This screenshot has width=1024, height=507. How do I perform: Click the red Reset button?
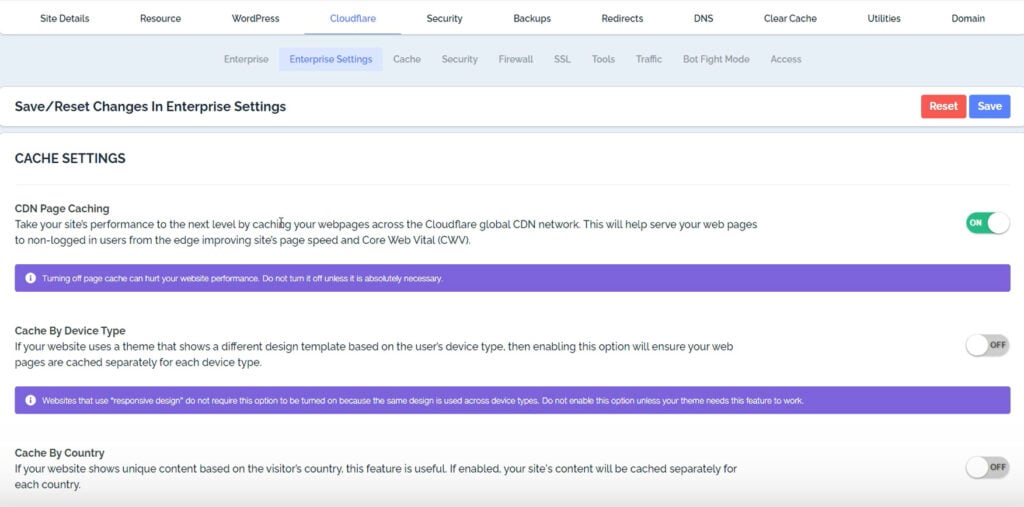pos(944,106)
